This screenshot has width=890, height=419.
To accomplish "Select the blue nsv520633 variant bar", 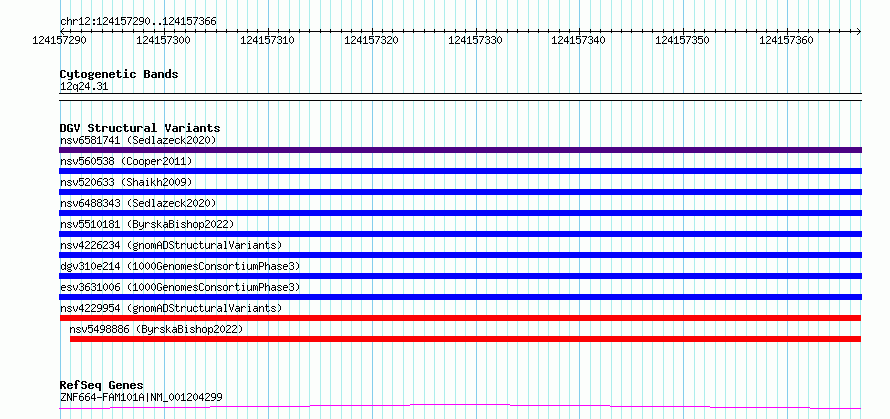I will [460, 192].
